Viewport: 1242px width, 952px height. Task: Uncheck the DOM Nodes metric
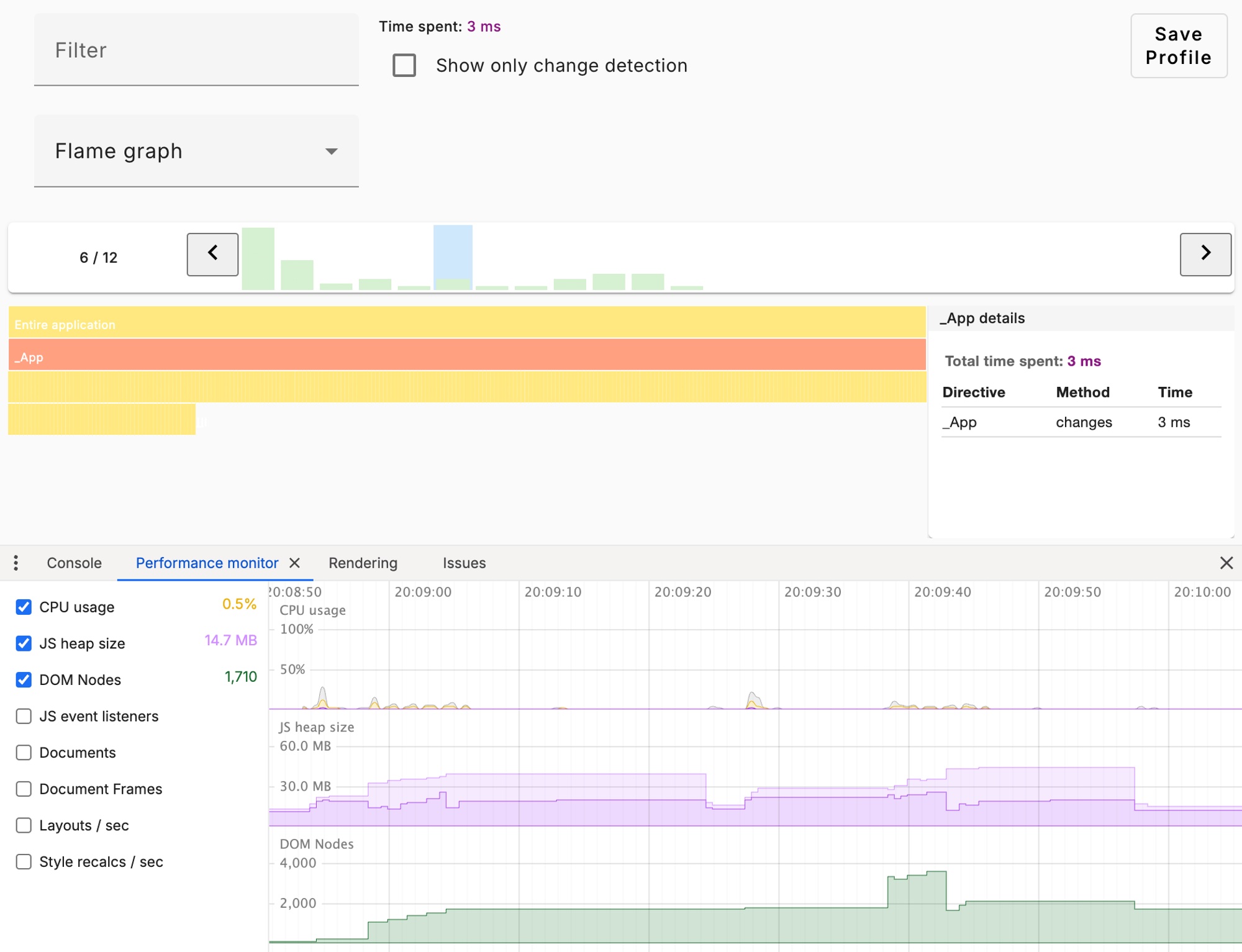tap(24, 679)
